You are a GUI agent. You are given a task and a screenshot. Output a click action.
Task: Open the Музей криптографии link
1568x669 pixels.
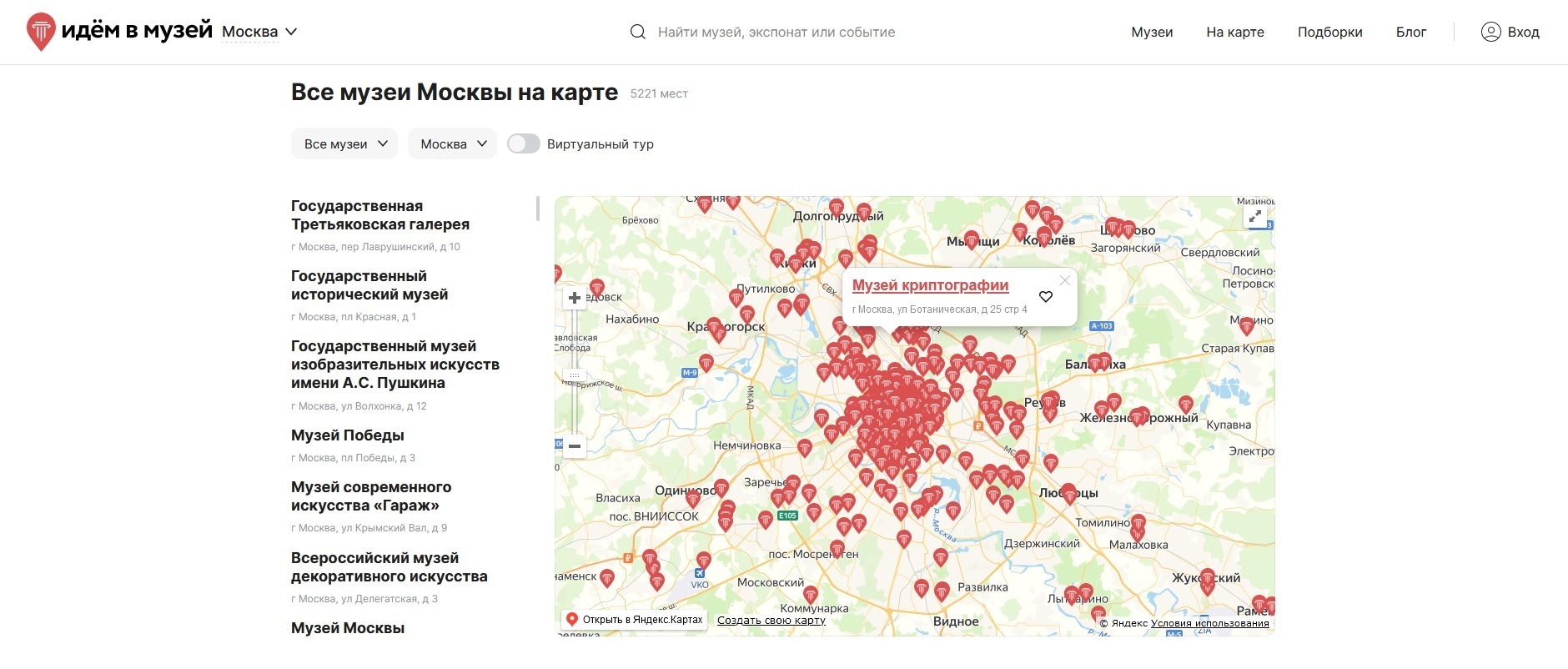930,285
